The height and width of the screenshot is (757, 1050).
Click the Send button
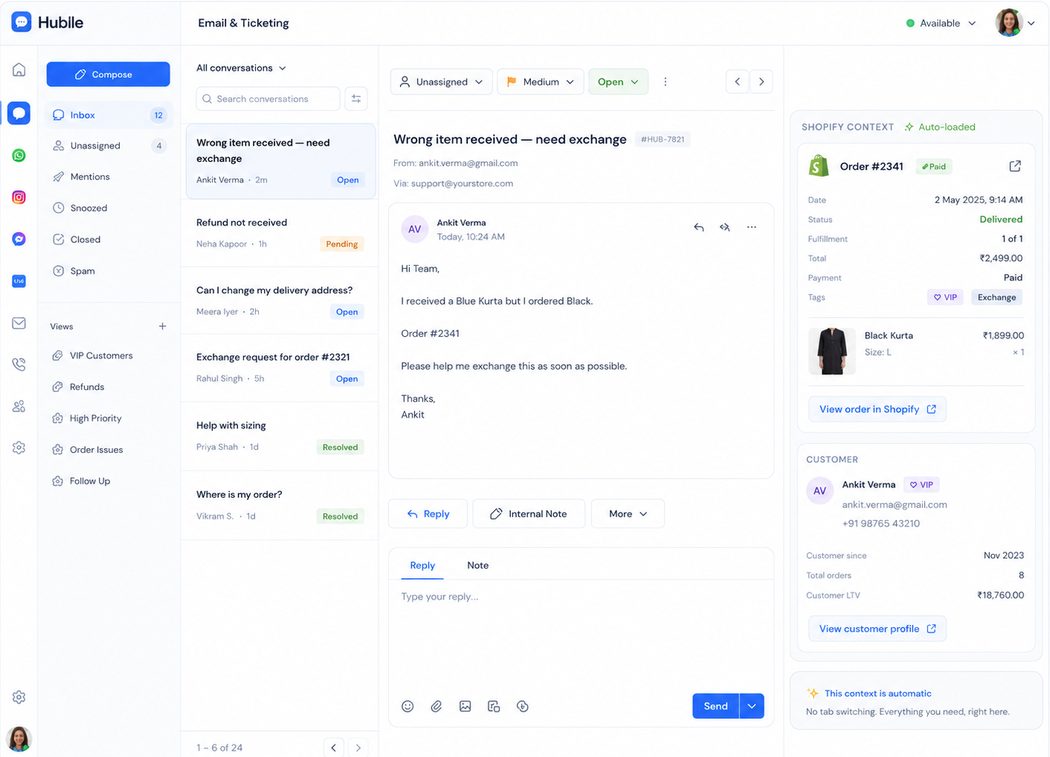coord(715,706)
